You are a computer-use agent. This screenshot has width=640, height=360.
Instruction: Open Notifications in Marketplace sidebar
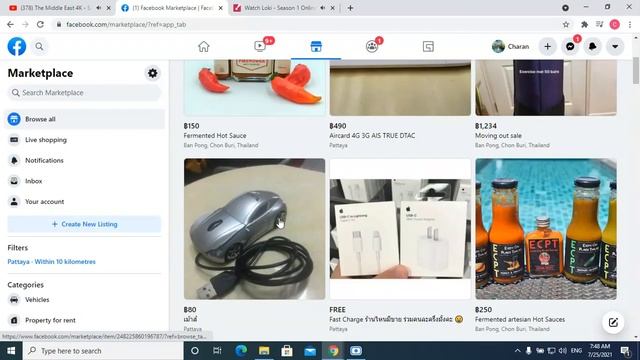click(84, 160)
